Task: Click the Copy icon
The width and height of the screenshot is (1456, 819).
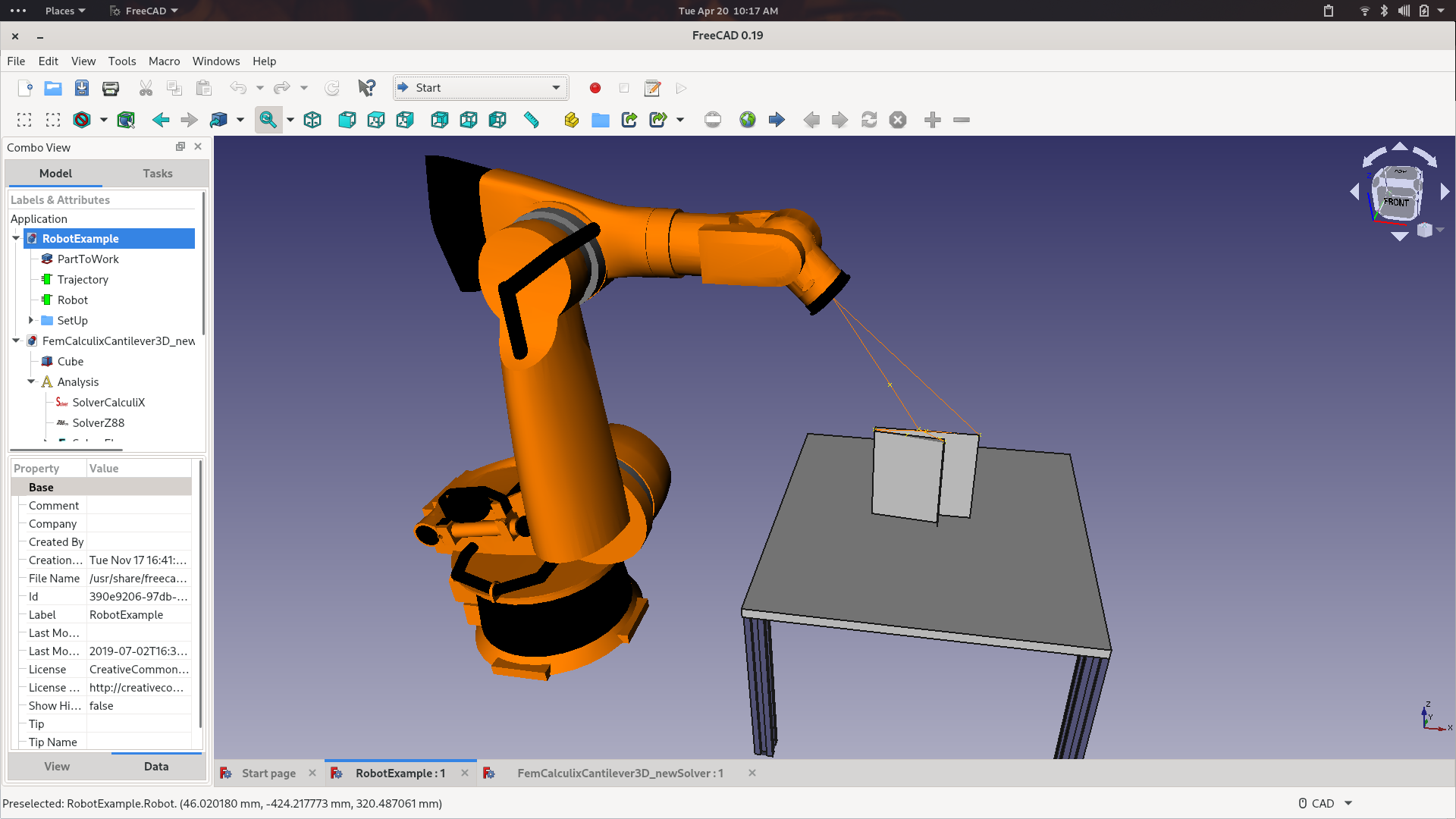Action: [174, 88]
